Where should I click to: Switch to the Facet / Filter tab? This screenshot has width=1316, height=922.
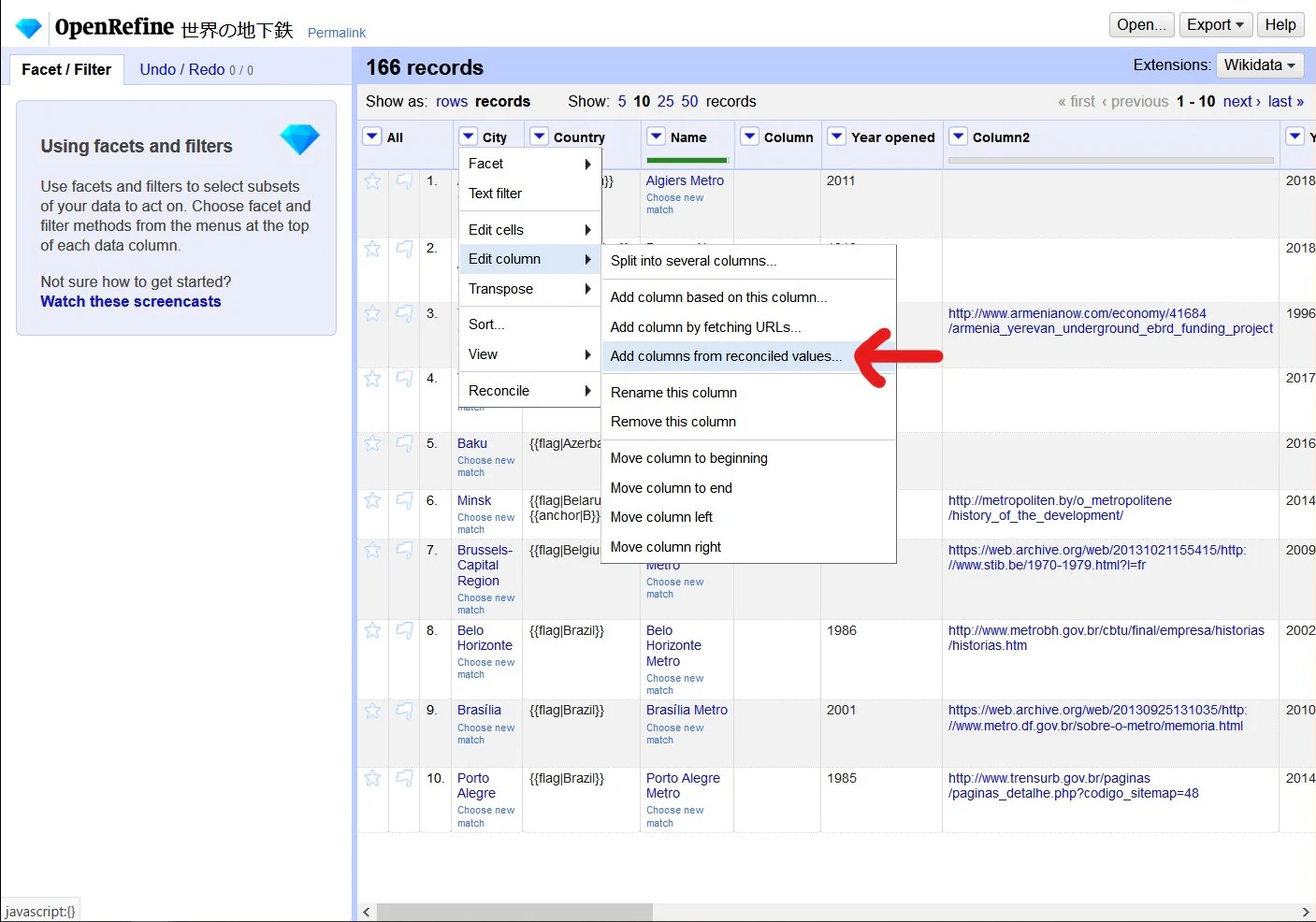[x=66, y=69]
